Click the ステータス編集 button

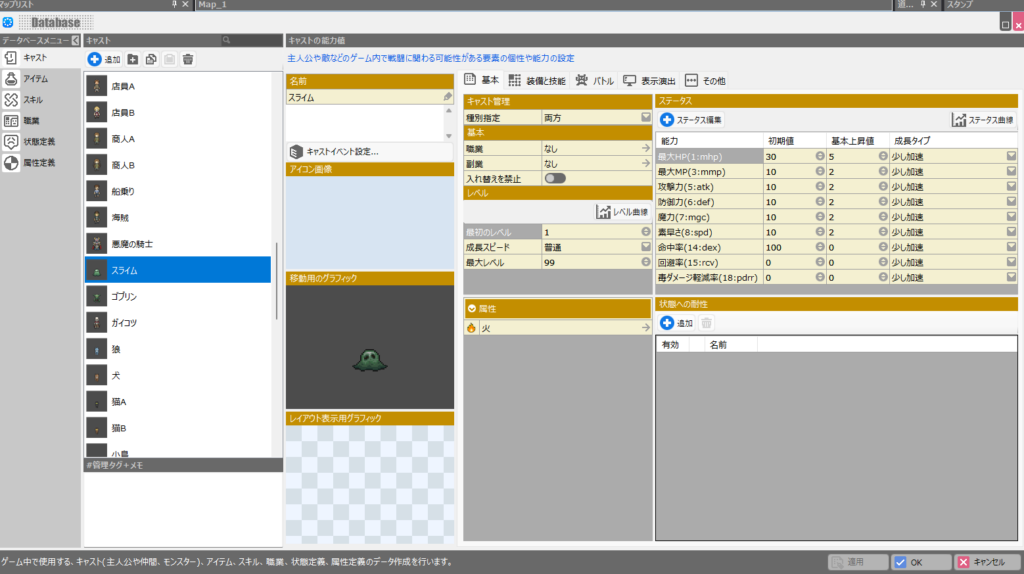pos(691,120)
